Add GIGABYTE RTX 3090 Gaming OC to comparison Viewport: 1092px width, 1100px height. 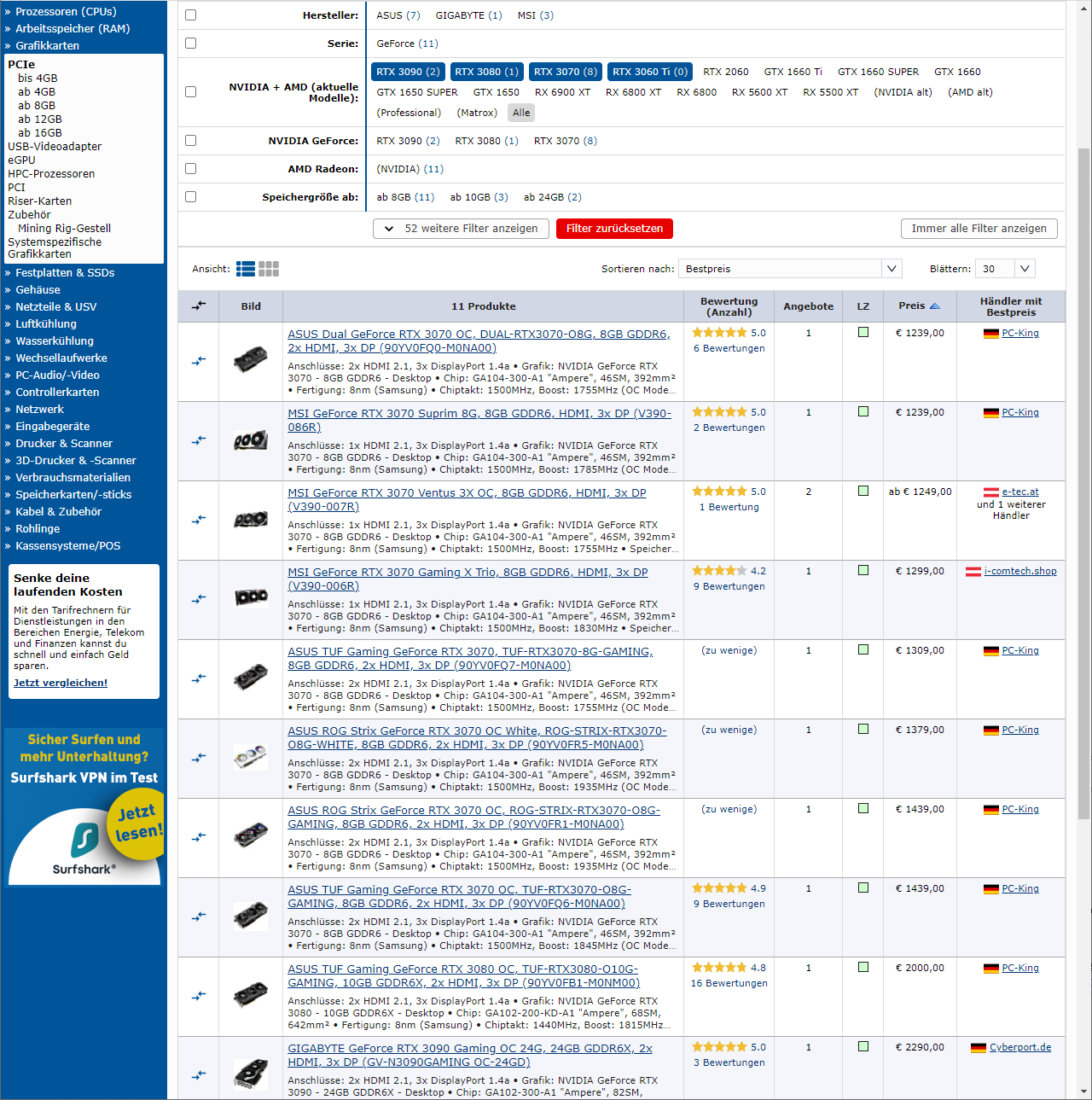[x=199, y=1075]
